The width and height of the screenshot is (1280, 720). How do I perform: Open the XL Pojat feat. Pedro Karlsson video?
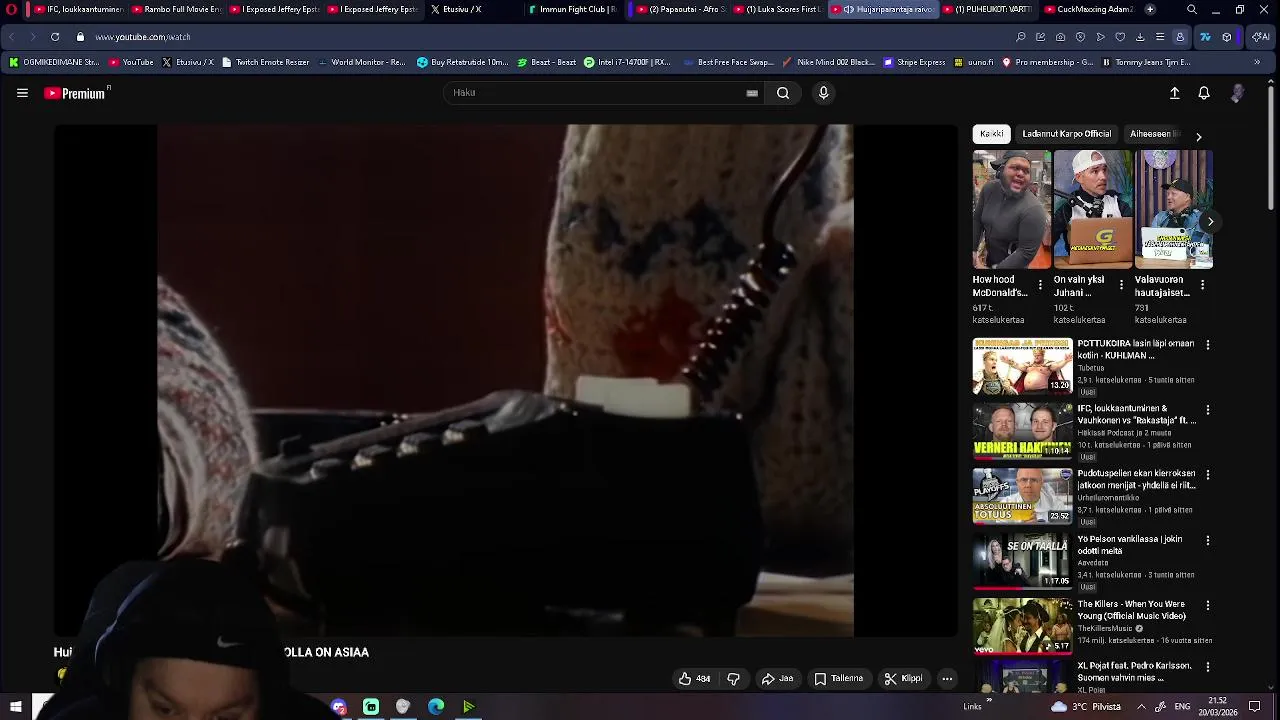coord(1022,679)
